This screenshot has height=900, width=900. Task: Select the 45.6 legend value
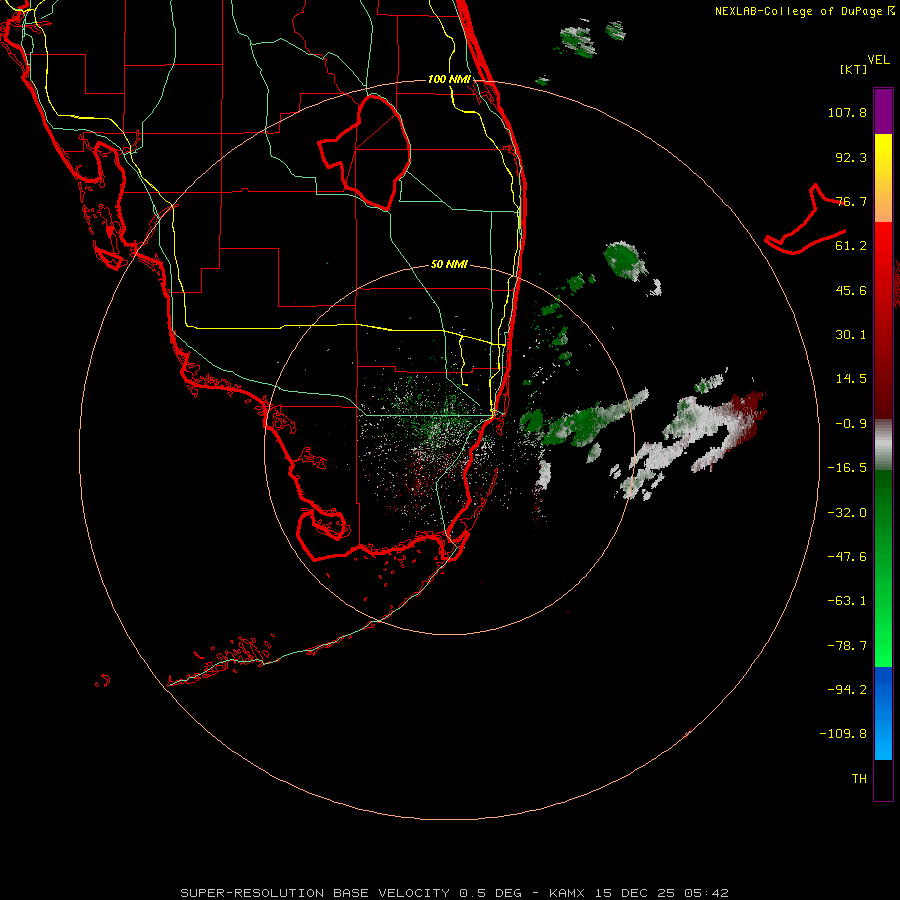click(x=851, y=290)
